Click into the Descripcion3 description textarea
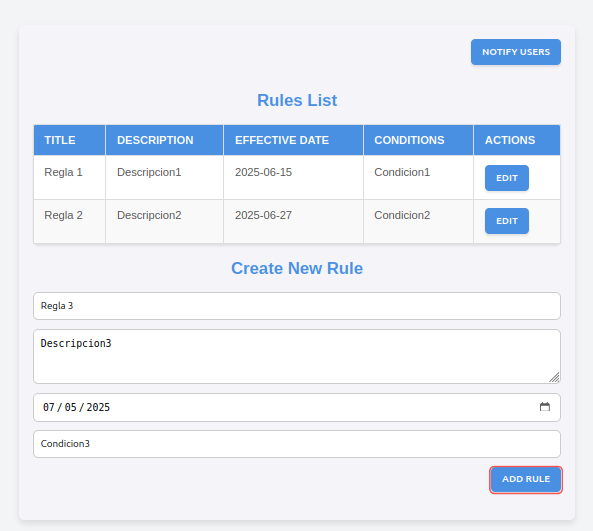Viewport: 593px width, 531px height. (x=297, y=356)
